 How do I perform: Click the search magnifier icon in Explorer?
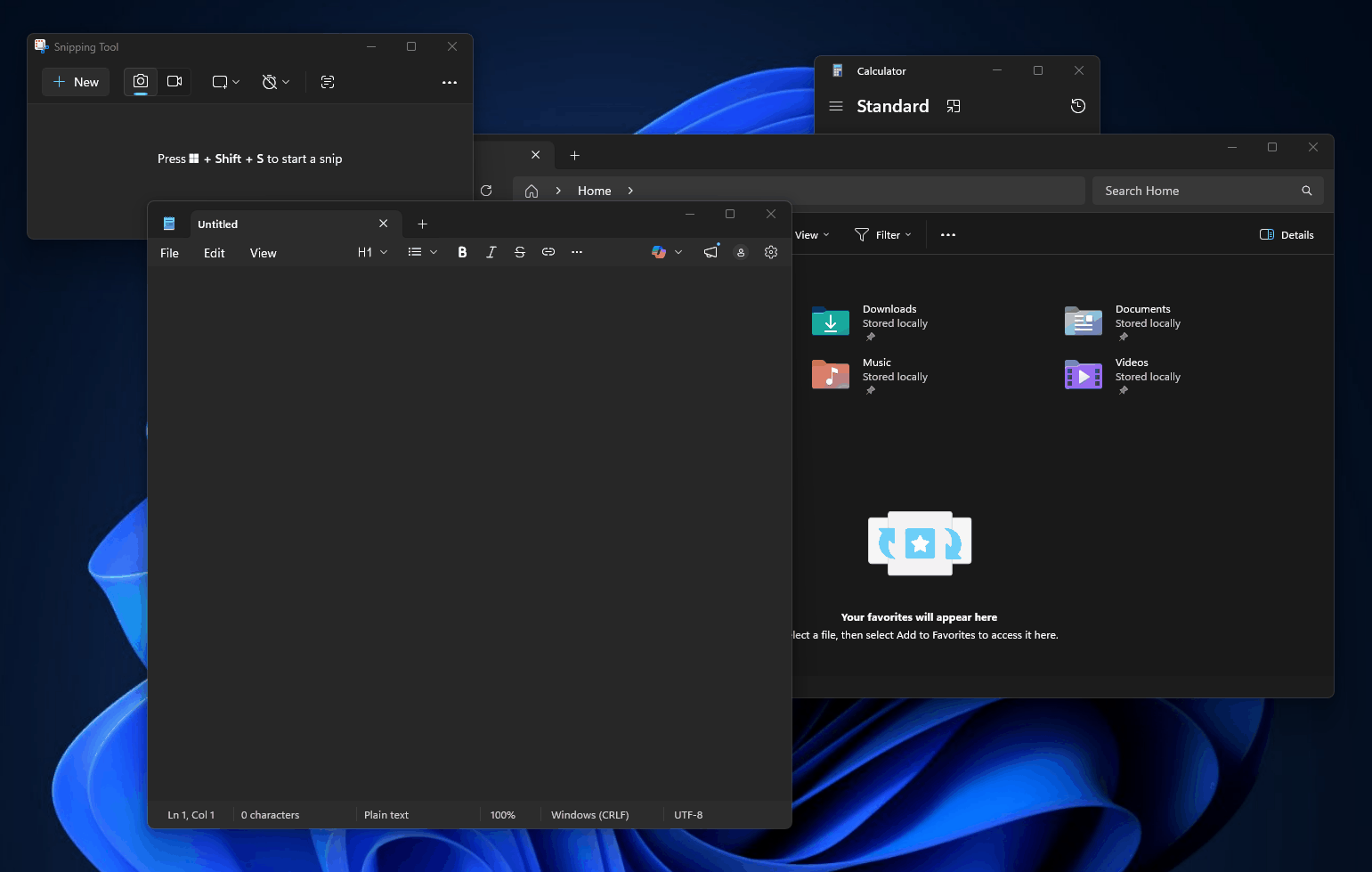(1307, 191)
